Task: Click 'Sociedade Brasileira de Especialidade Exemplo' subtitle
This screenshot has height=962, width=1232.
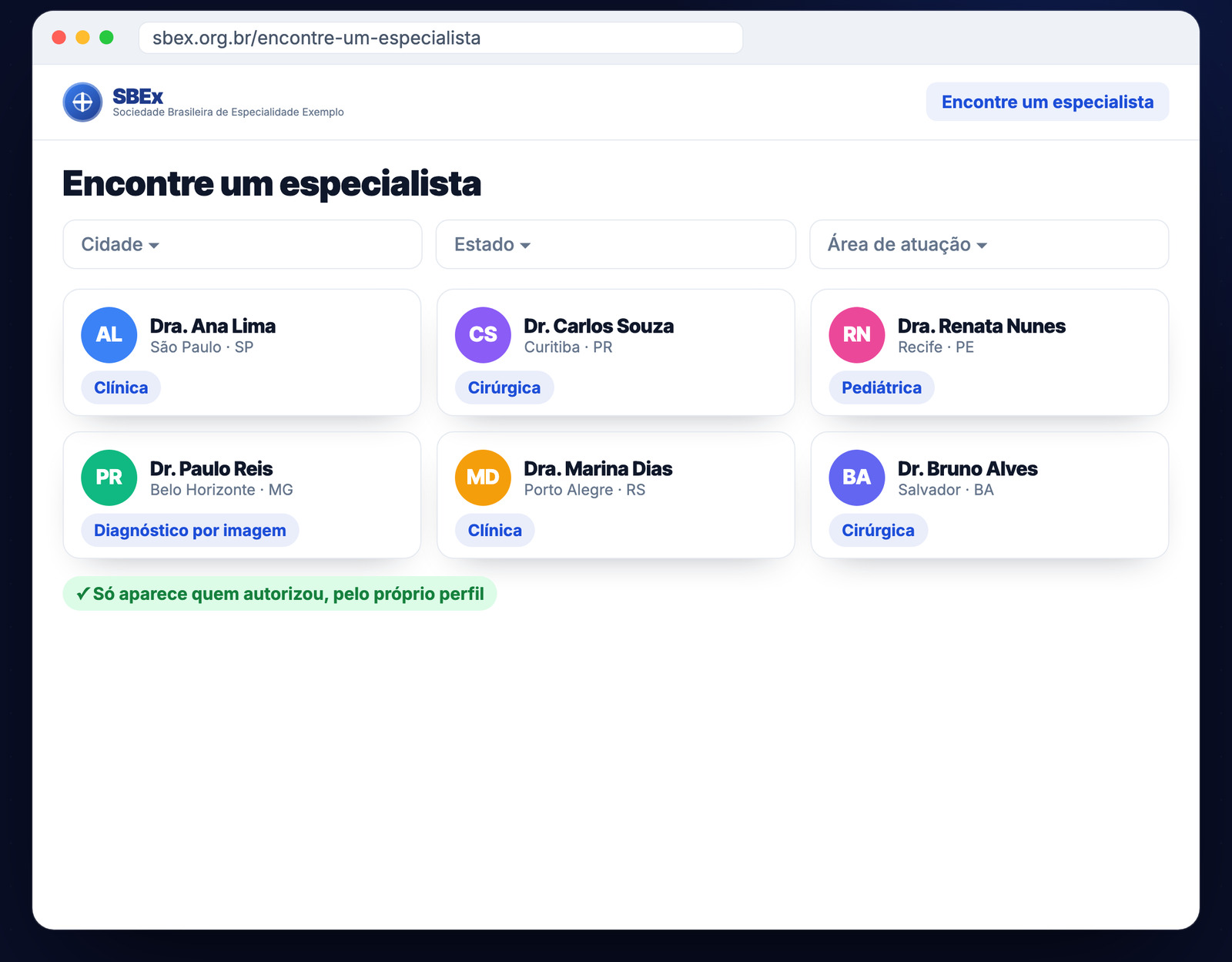Action: pyautogui.click(x=228, y=112)
